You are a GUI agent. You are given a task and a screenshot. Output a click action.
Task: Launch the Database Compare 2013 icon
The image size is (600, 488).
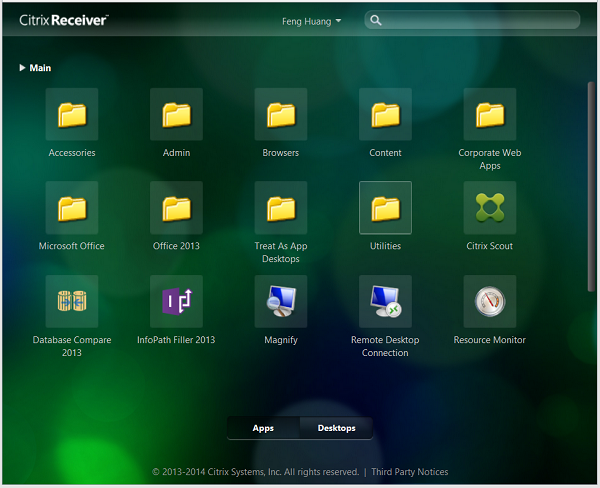(x=72, y=301)
